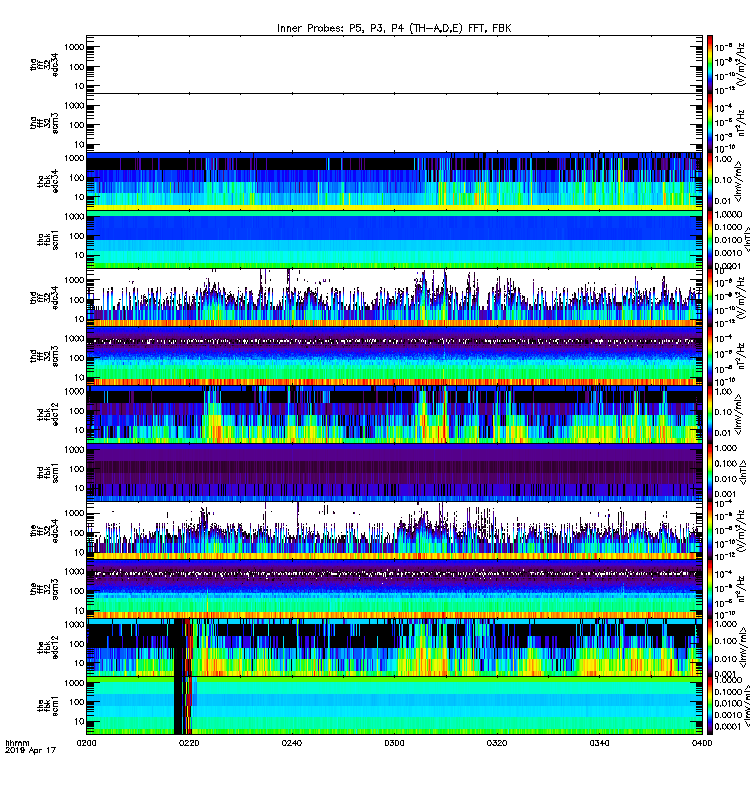Click the "0400" time axis label

pyautogui.click(x=702, y=743)
